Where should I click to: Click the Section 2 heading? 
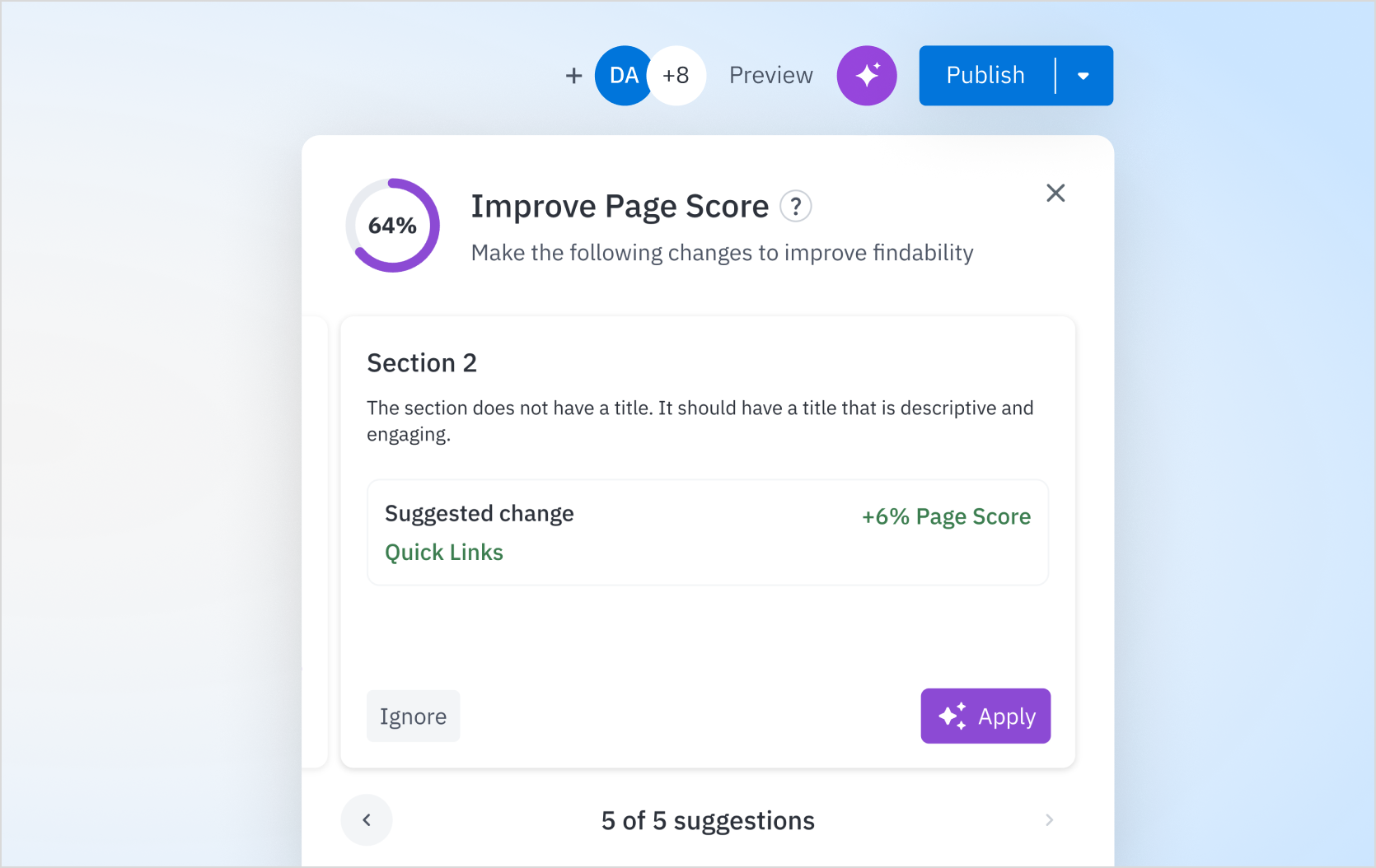pyautogui.click(x=422, y=363)
